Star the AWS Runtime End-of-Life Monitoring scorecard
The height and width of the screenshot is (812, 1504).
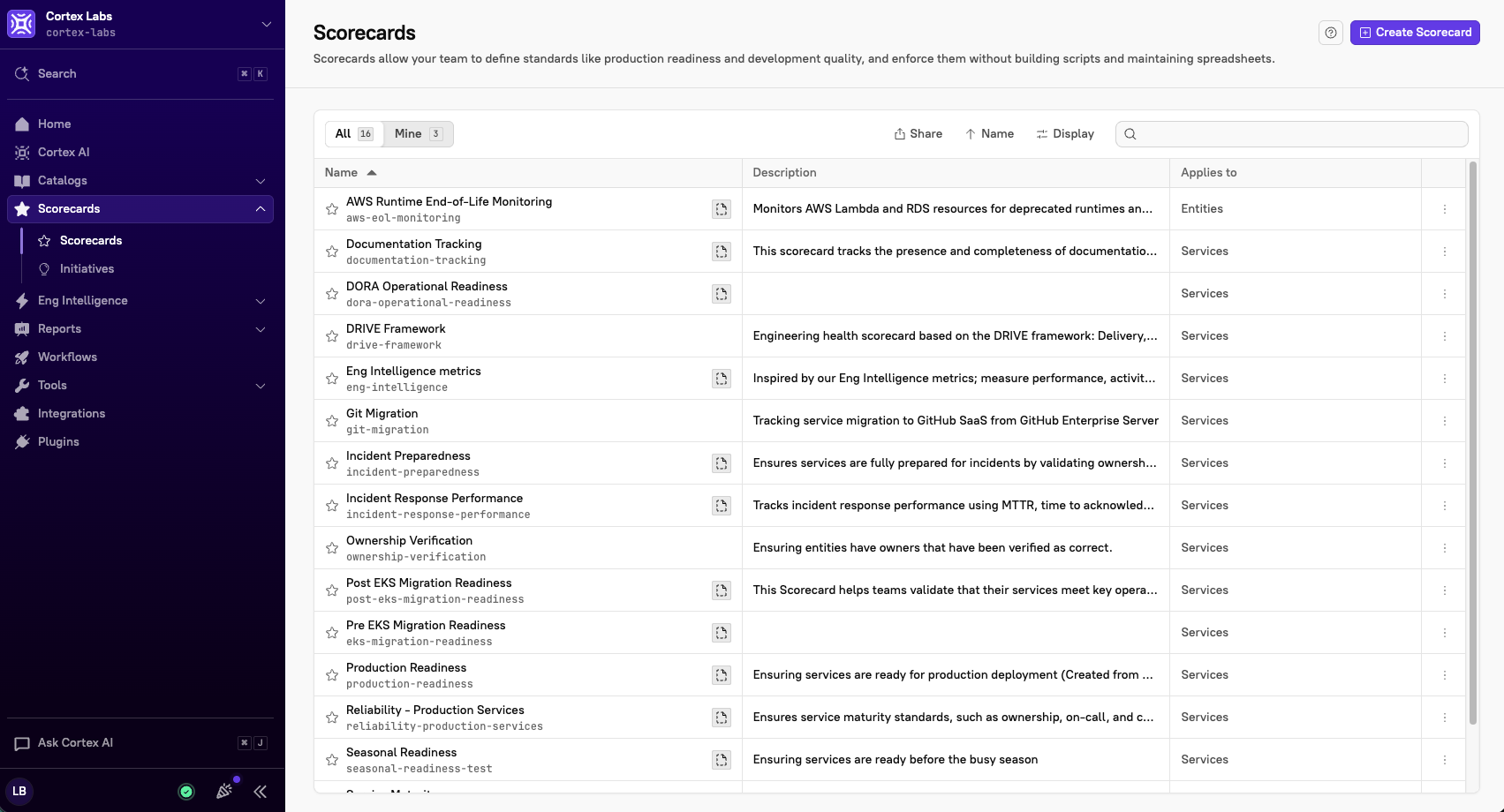332,209
